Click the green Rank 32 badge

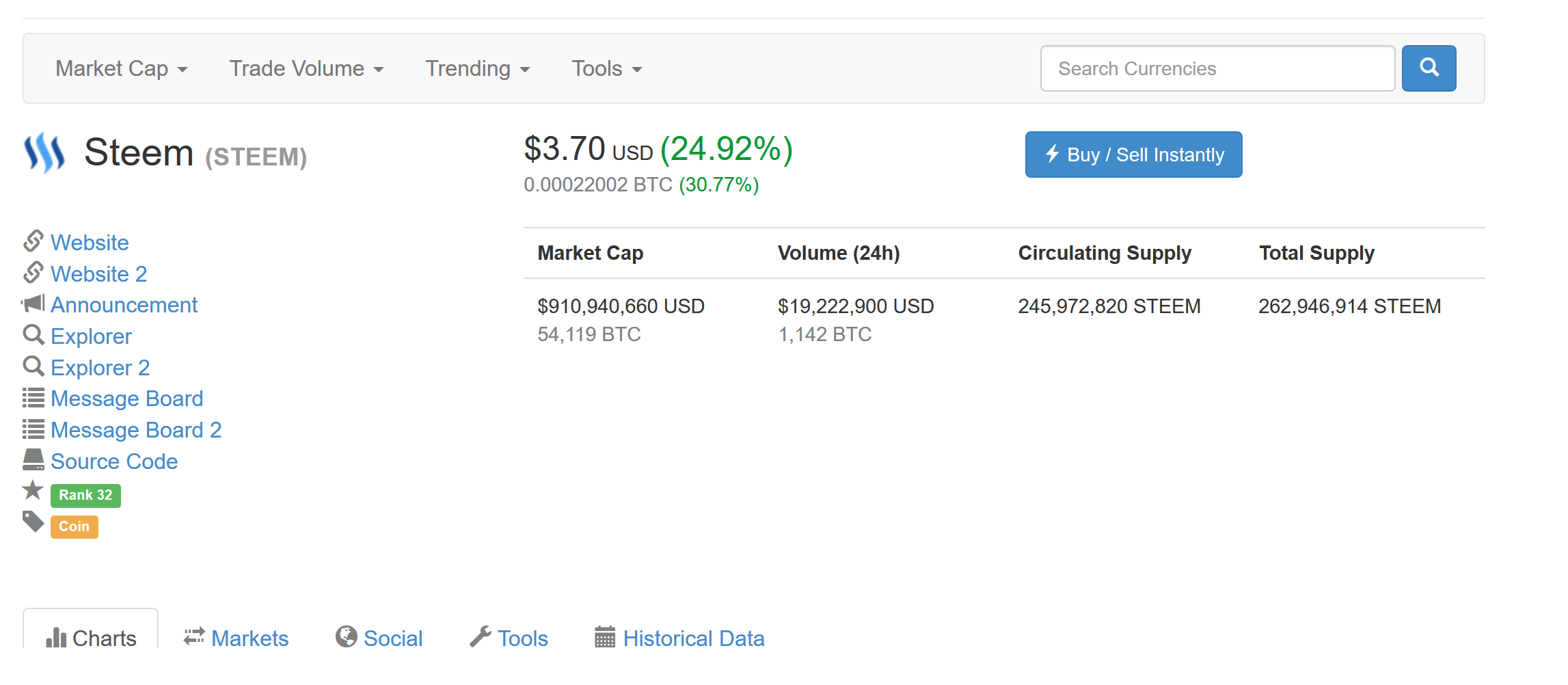85,495
